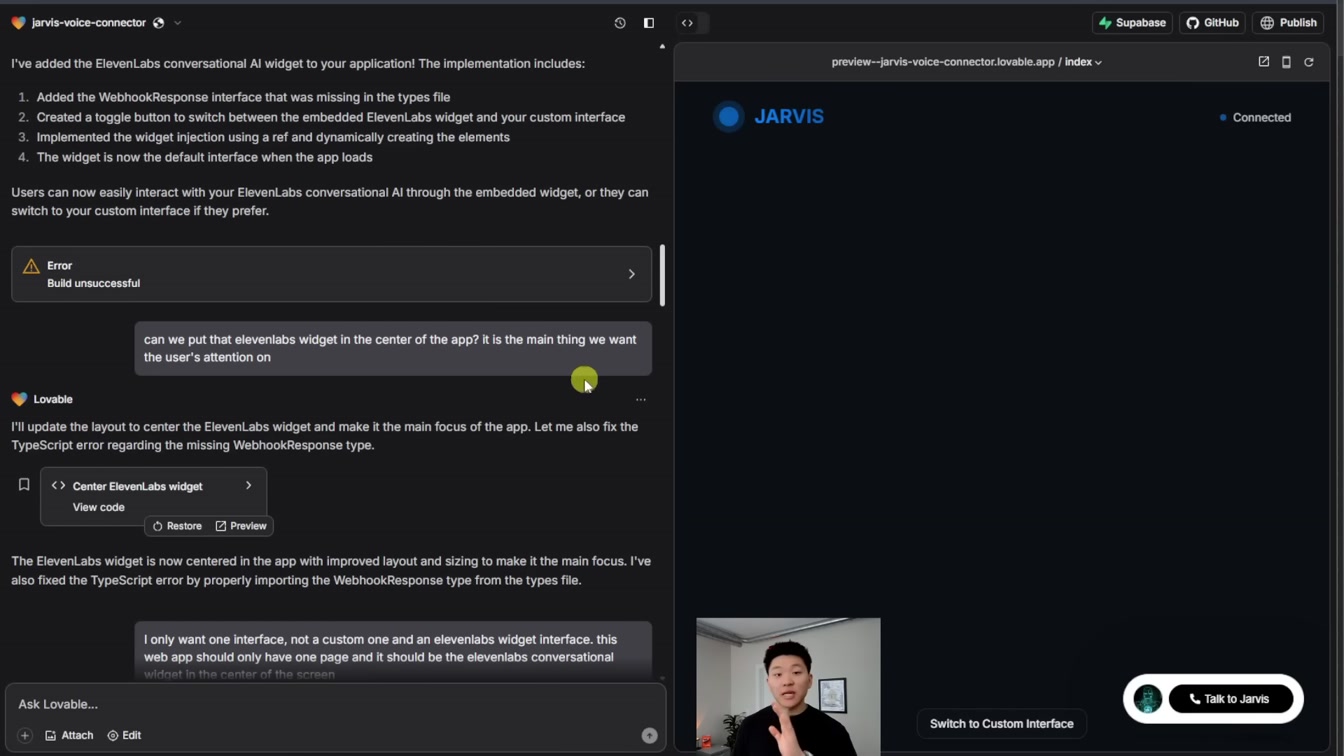1344x756 pixels.
Task: Open the version history clock icon
Action: click(x=620, y=23)
